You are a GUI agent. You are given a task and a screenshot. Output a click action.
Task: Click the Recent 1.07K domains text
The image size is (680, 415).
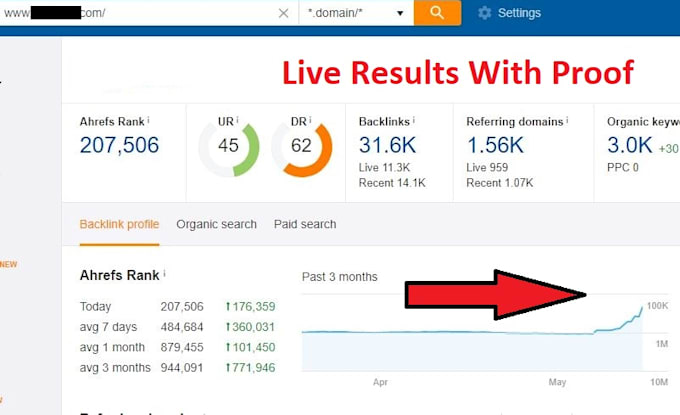[500, 183]
